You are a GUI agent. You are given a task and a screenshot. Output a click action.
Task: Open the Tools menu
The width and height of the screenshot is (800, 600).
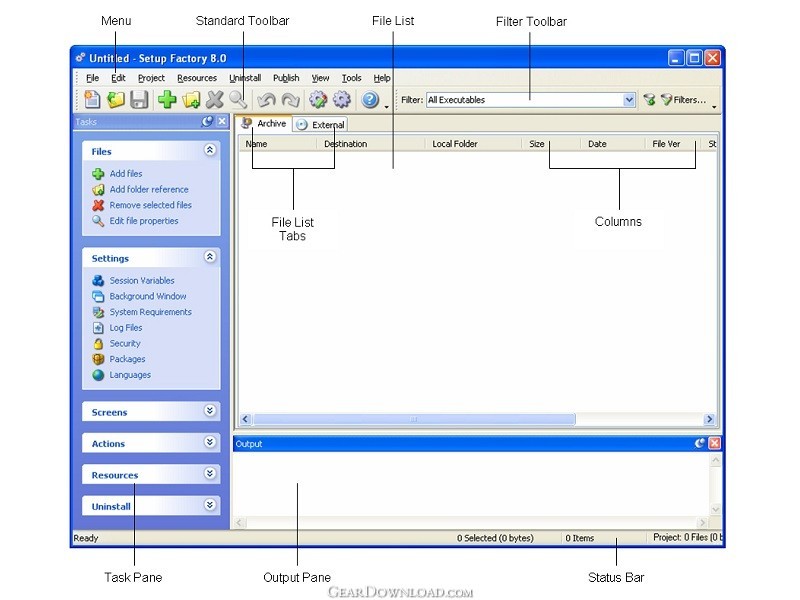pos(352,78)
